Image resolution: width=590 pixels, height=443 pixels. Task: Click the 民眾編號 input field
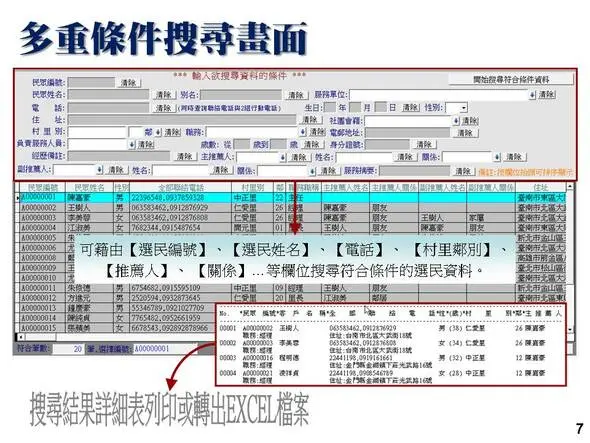coord(91,82)
